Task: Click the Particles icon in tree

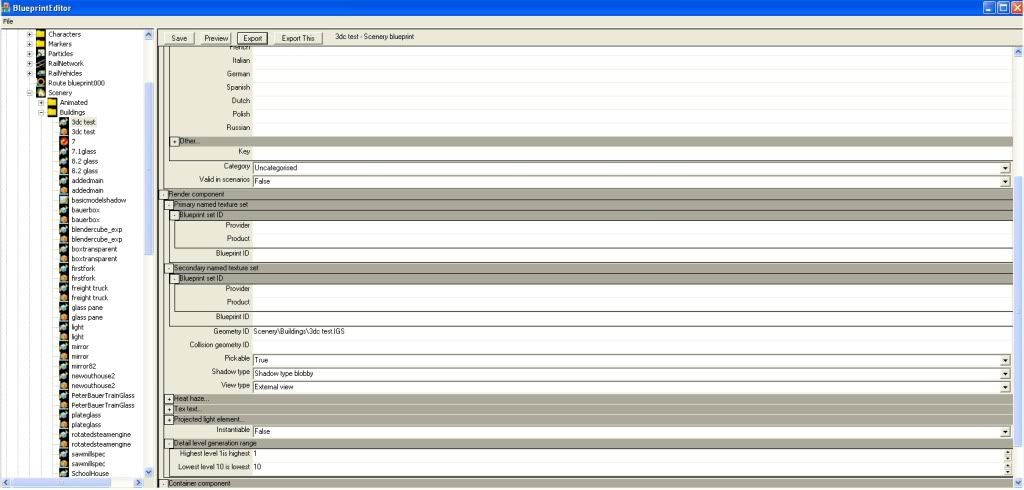Action: point(40,54)
